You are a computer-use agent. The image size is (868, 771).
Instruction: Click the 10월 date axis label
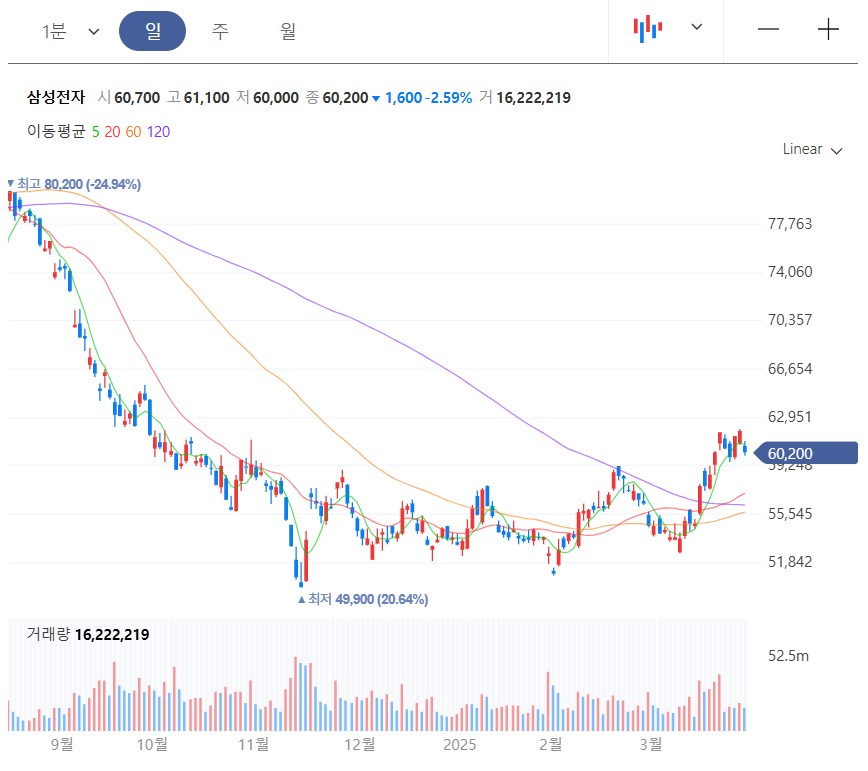point(152,744)
